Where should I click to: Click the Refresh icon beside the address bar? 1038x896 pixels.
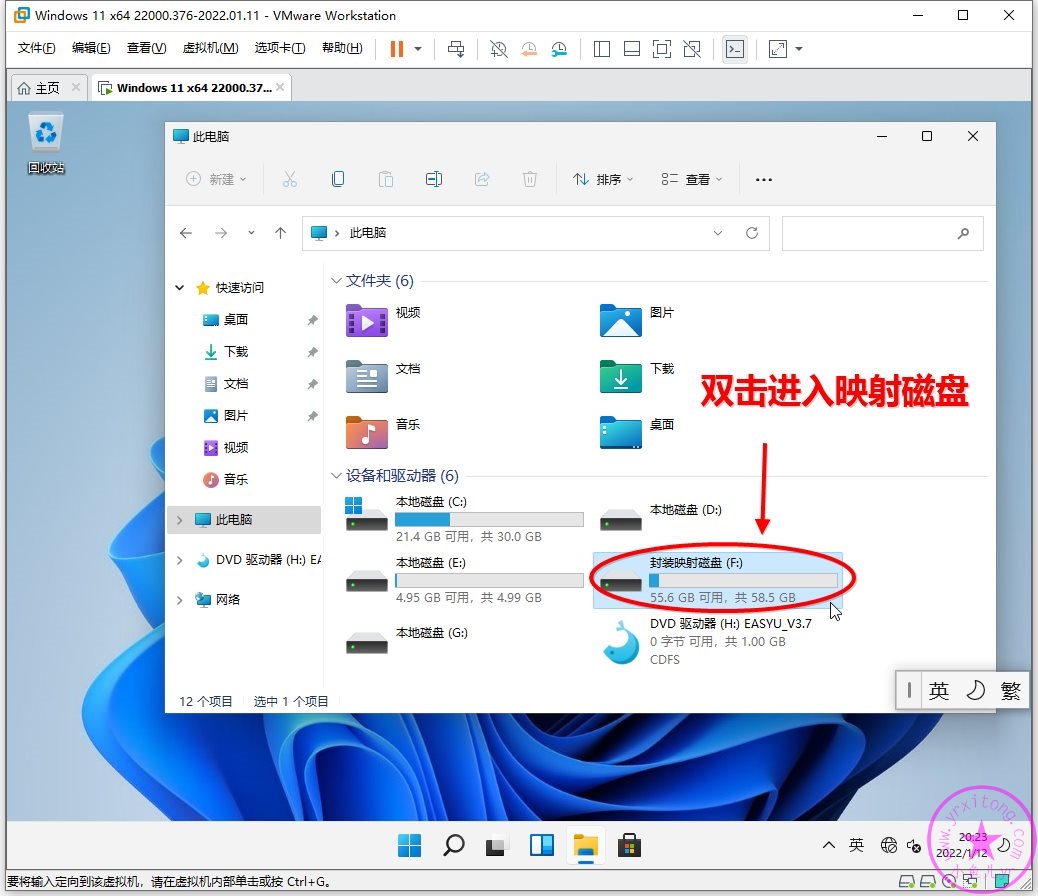point(752,233)
